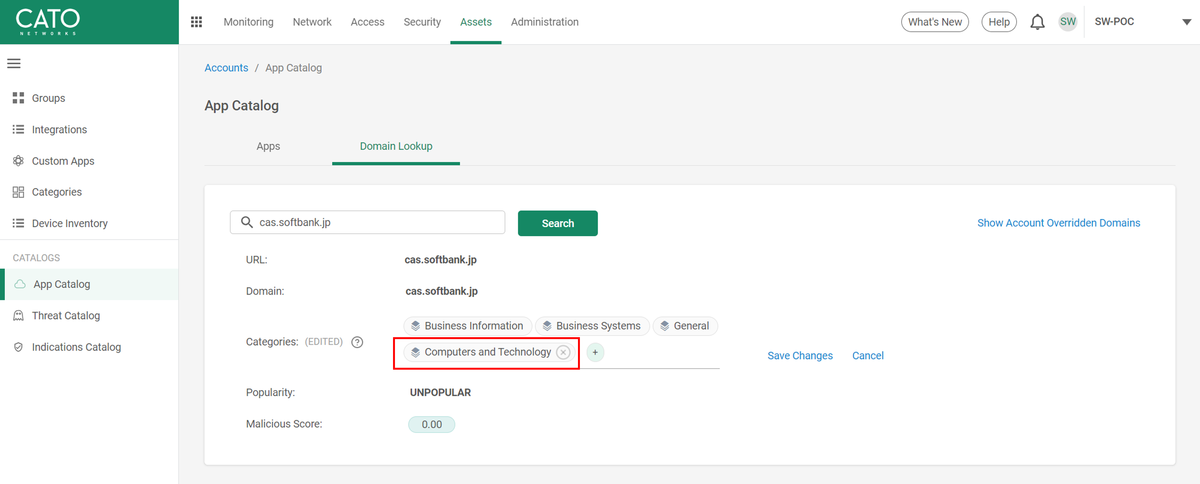This screenshot has width=1200, height=484.
Task: Select the Domain Lookup tab
Action: tap(396, 146)
